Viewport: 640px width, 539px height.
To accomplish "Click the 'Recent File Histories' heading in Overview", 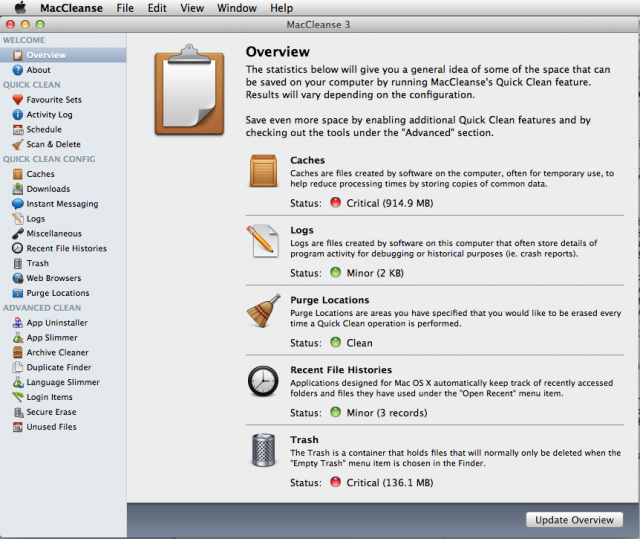I will click(x=341, y=370).
